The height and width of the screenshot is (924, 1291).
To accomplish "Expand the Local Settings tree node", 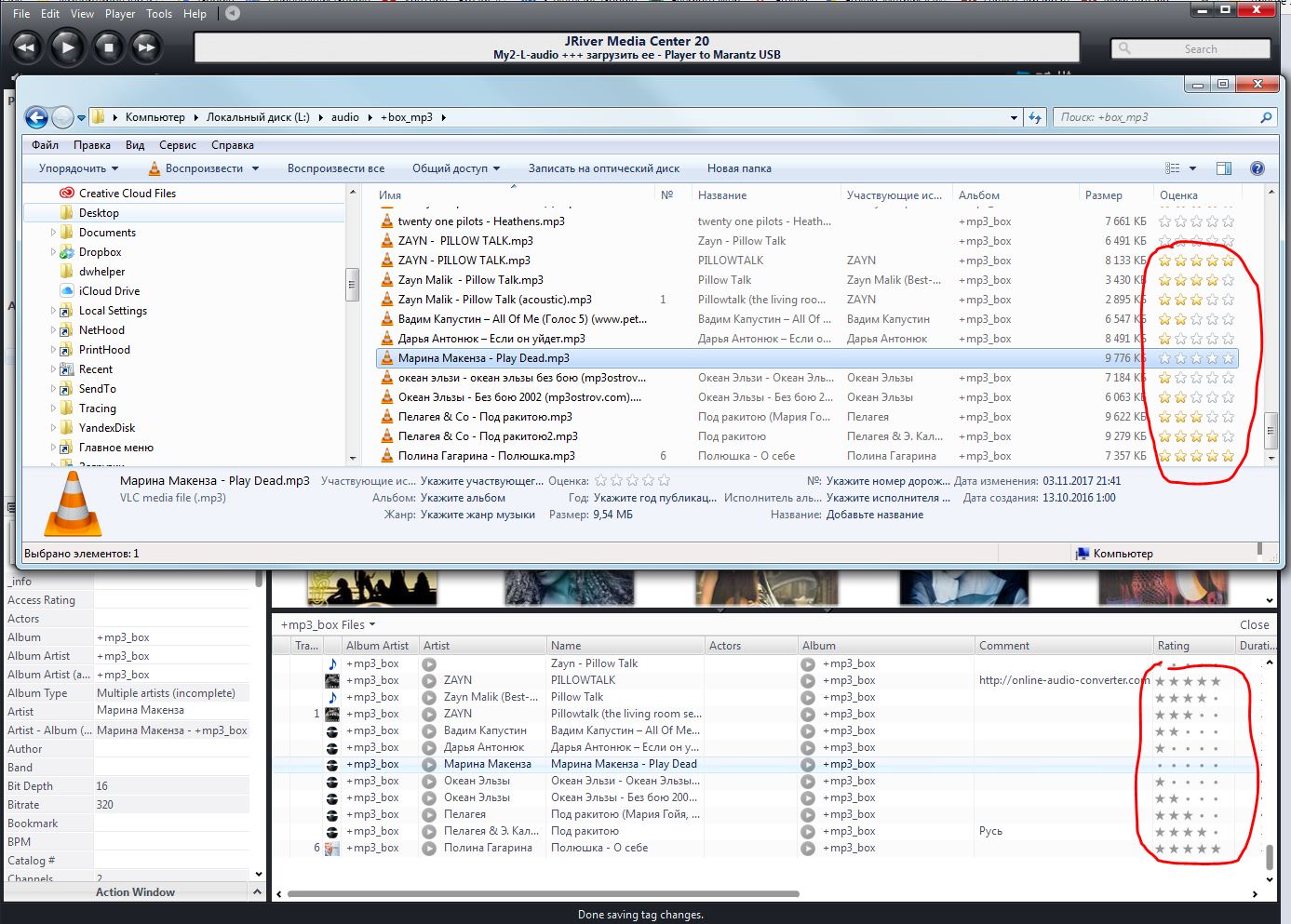I will [x=53, y=311].
